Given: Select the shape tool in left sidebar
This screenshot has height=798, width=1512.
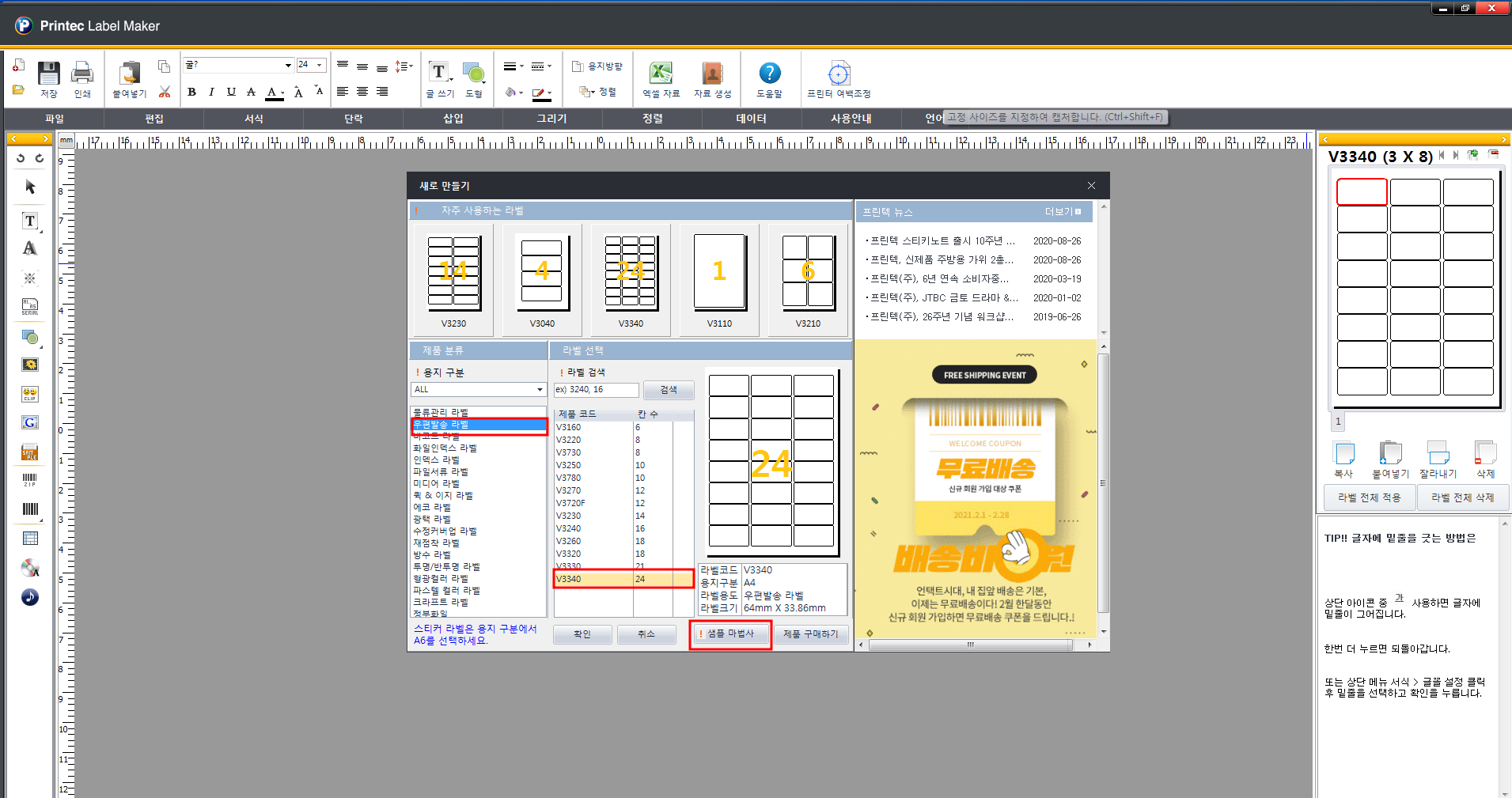Looking at the screenshot, I should click(30, 337).
